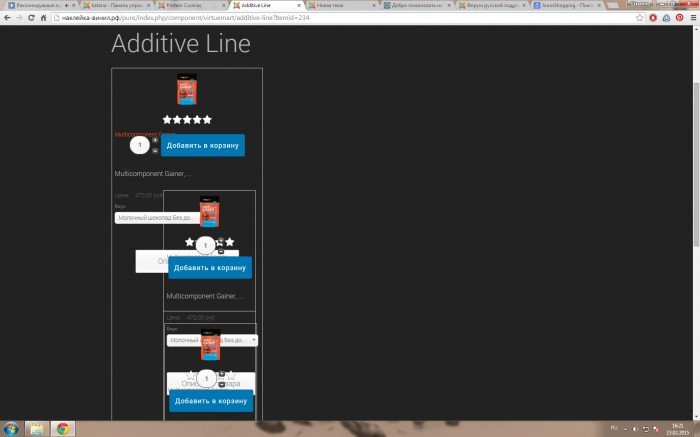Decrease quantity of the middle product
700x437 pixels.
tap(221, 251)
